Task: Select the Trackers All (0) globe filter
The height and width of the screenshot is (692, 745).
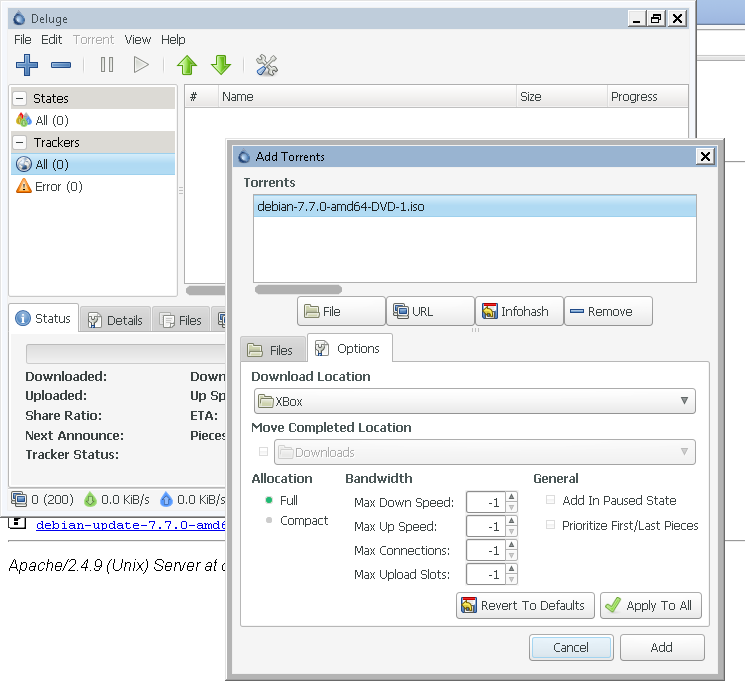Action: pyautogui.click(x=93, y=164)
